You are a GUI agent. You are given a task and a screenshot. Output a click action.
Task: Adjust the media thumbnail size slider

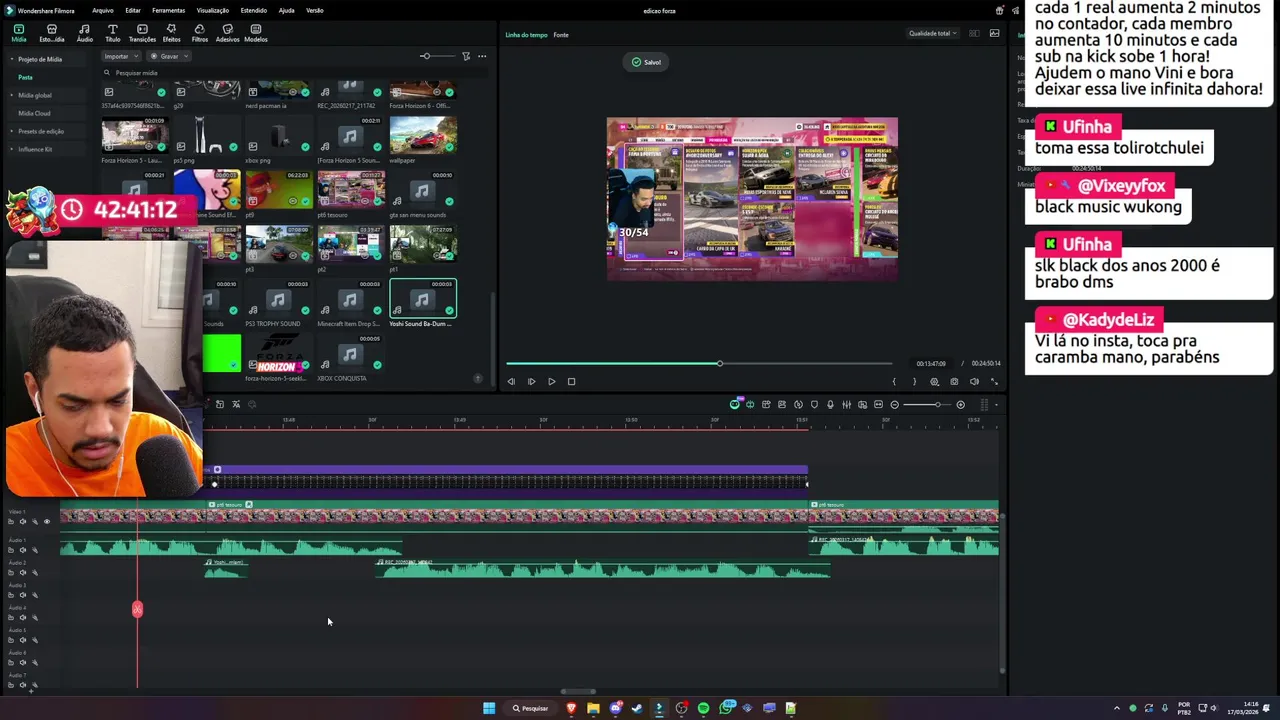436,56
